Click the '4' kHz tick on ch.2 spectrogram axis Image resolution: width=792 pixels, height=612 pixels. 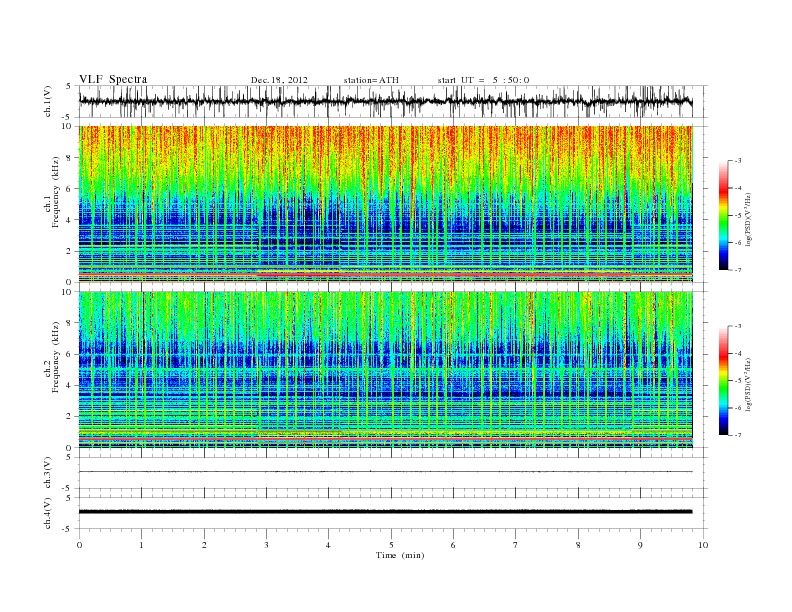[70, 386]
